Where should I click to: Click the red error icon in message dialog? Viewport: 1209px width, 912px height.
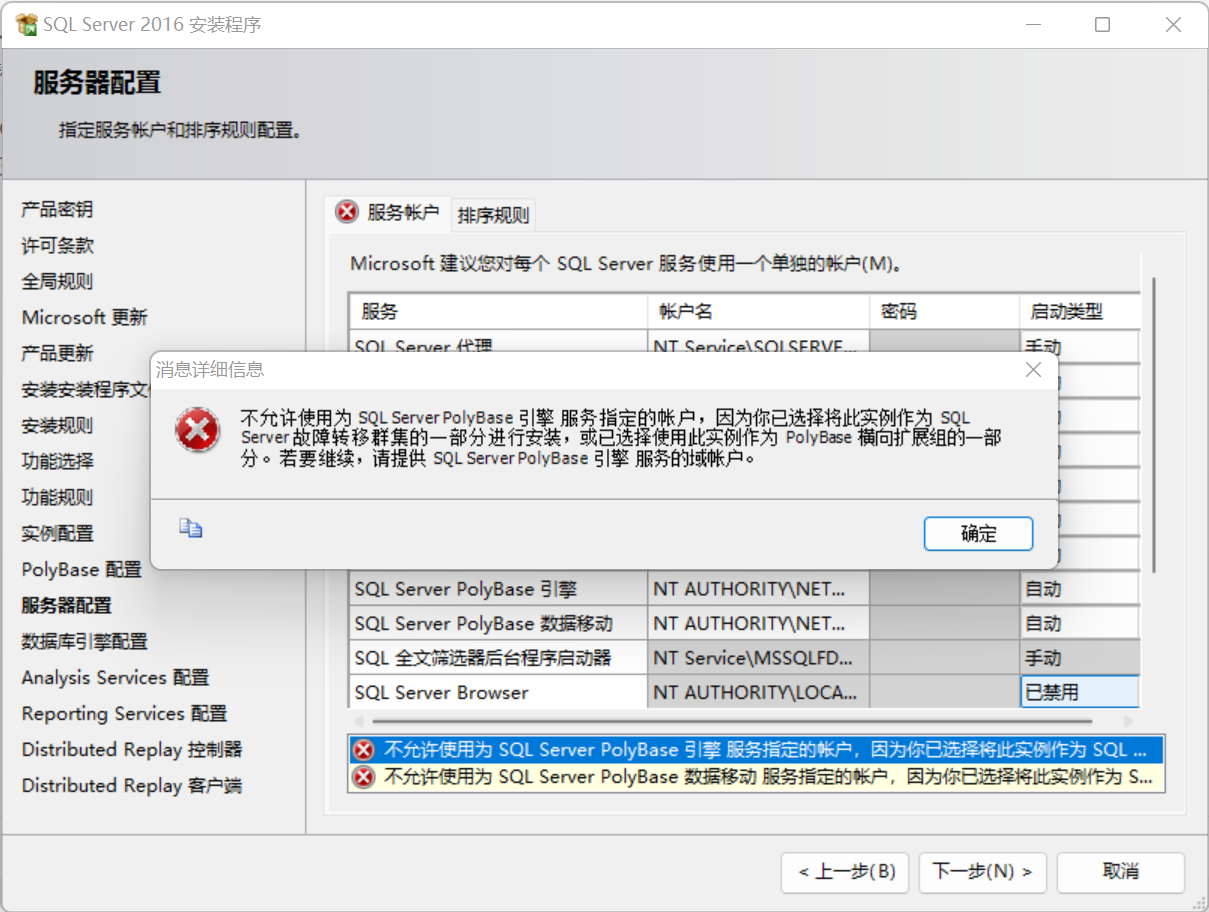point(197,430)
